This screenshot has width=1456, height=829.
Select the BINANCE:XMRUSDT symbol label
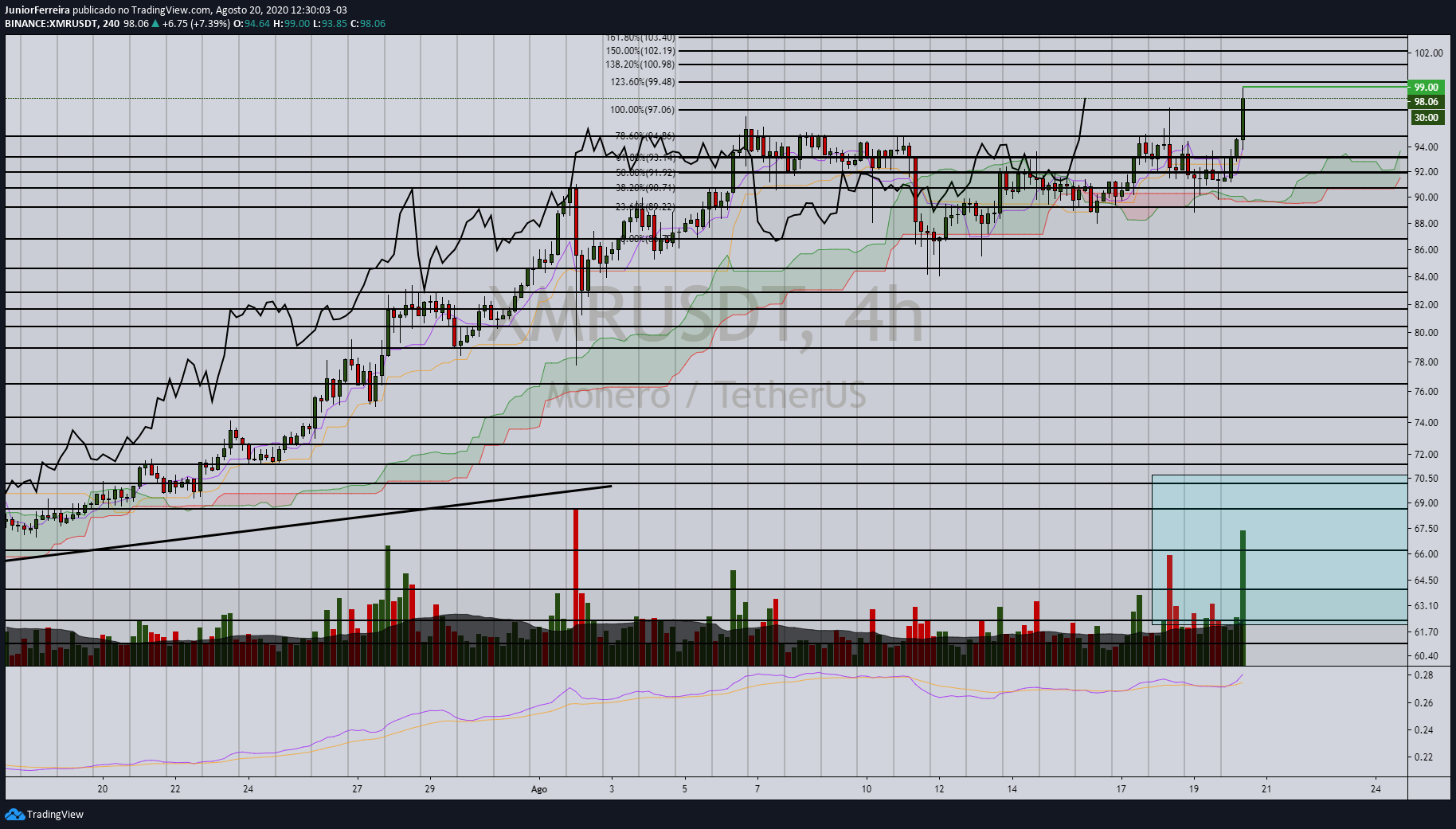pyautogui.click(x=51, y=23)
